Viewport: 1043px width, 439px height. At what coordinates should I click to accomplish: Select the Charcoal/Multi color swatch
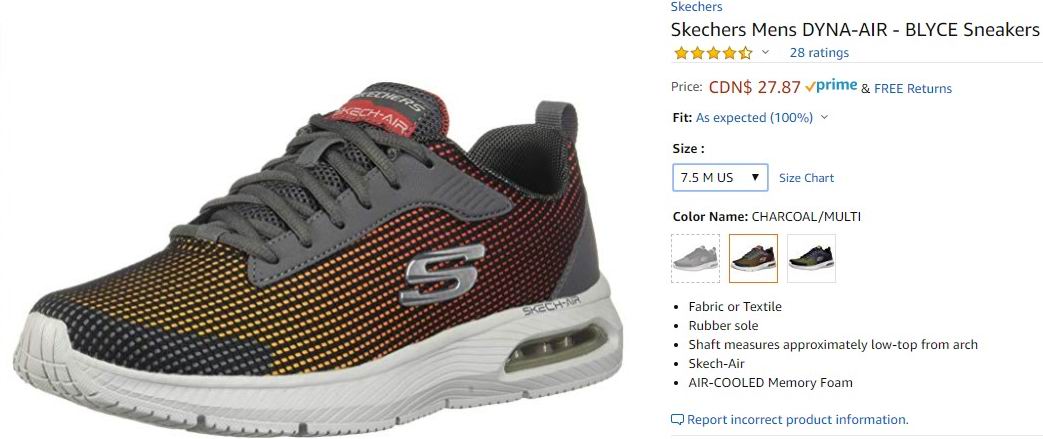[753, 258]
